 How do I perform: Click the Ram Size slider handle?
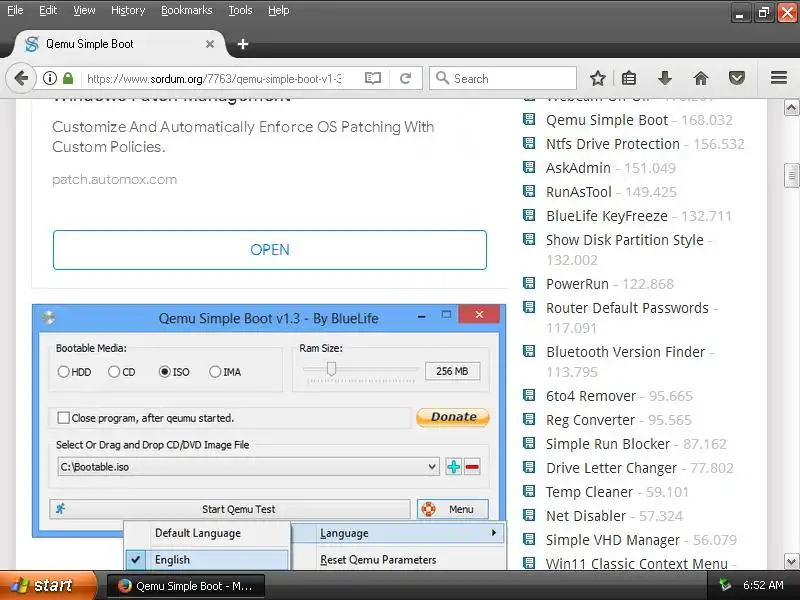pos(331,368)
